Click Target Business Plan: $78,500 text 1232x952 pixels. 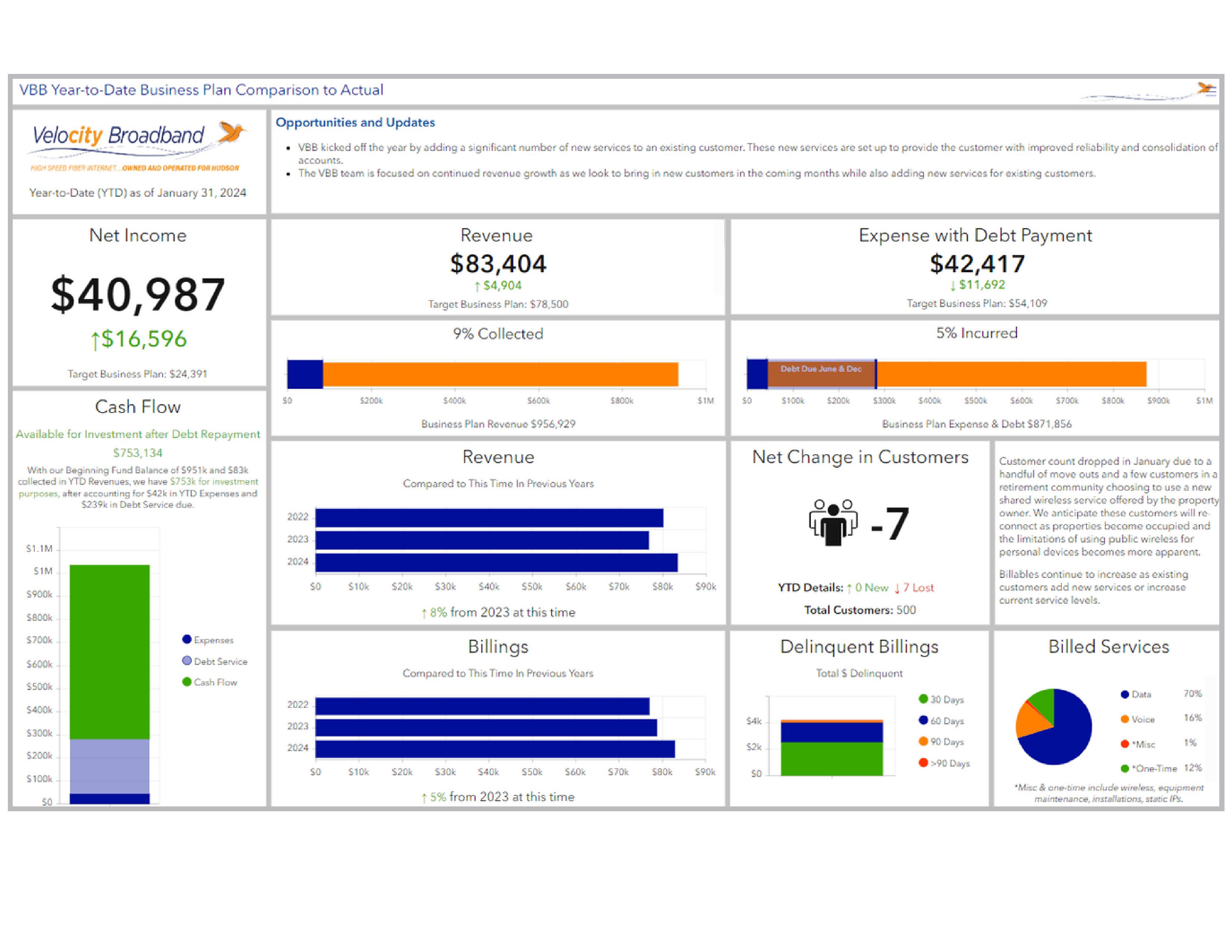(498, 304)
